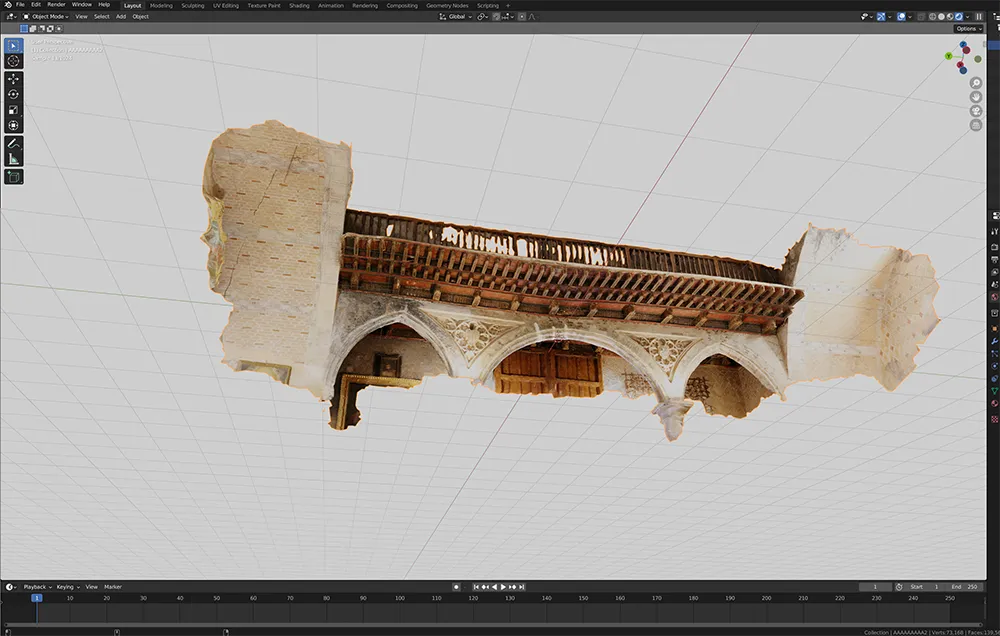Click the Marker menu in the timeline
Viewport: 1000px width, 636px height.
click(x=113, y=587)
